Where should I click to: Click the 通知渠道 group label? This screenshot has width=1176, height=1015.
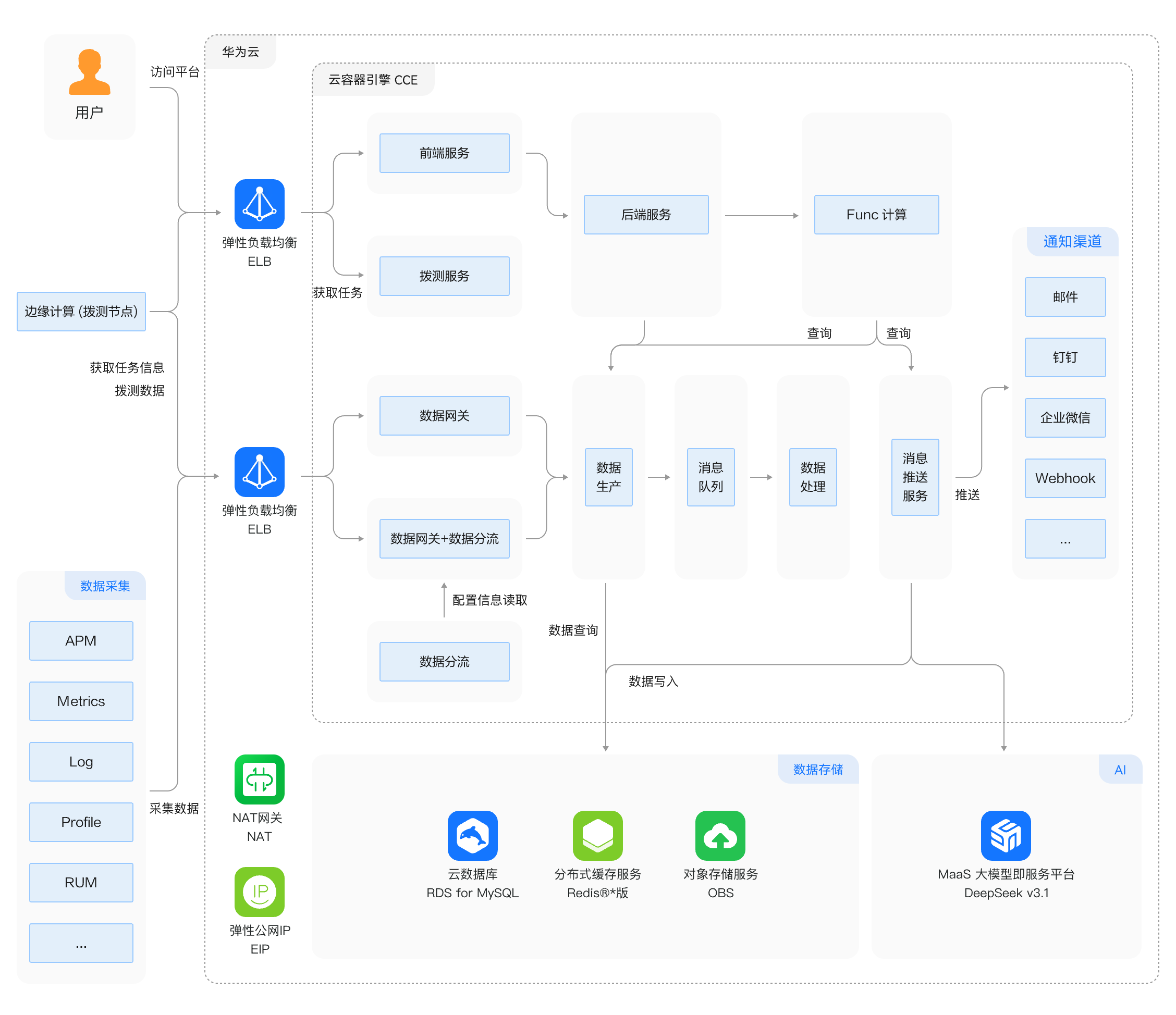coord(1072,242)
